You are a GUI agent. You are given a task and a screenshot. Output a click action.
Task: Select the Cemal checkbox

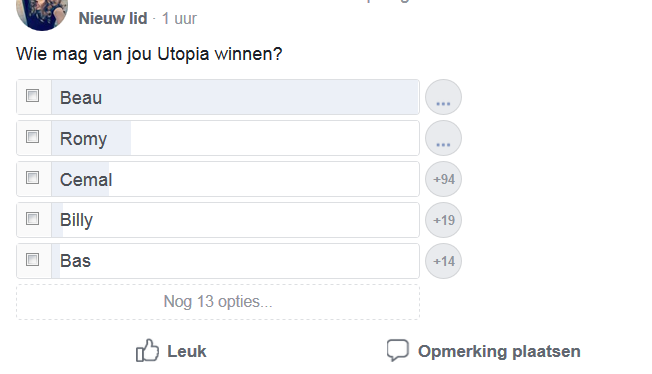pyautogui.click(x=32, y=178)
